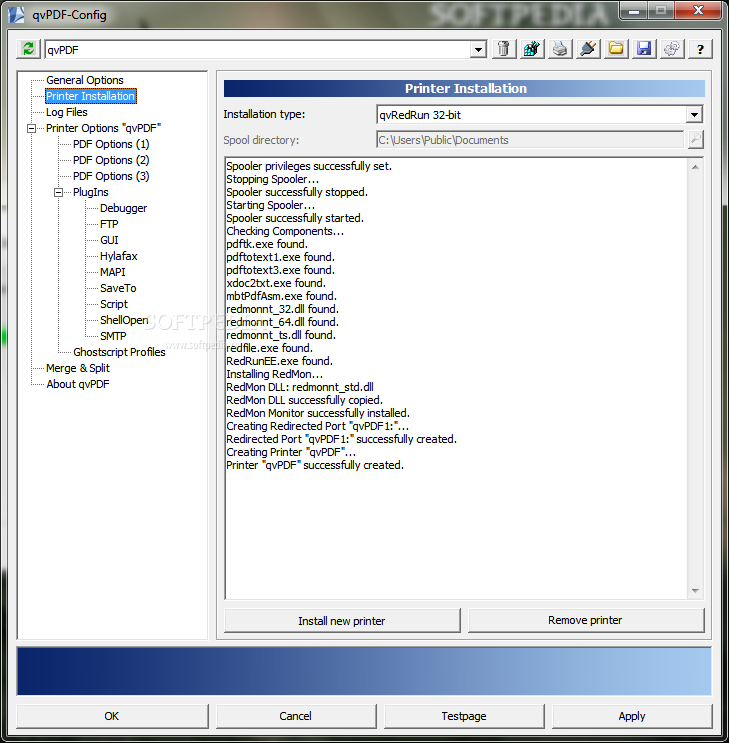729x743 pixels.
Task: Open the FTP plugin settings
Action: click(109, 224)
